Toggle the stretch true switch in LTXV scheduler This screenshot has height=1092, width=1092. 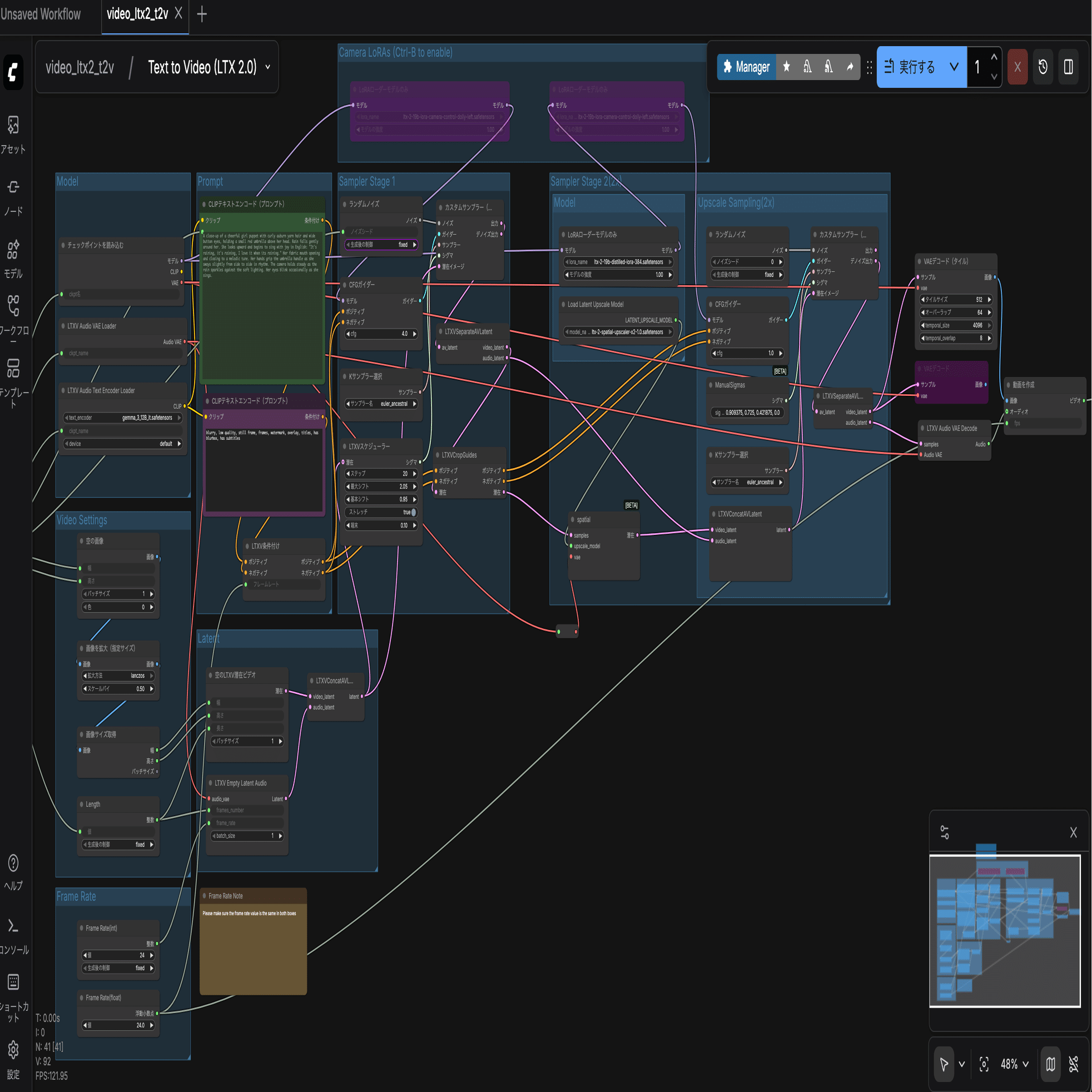pos(413,512)
